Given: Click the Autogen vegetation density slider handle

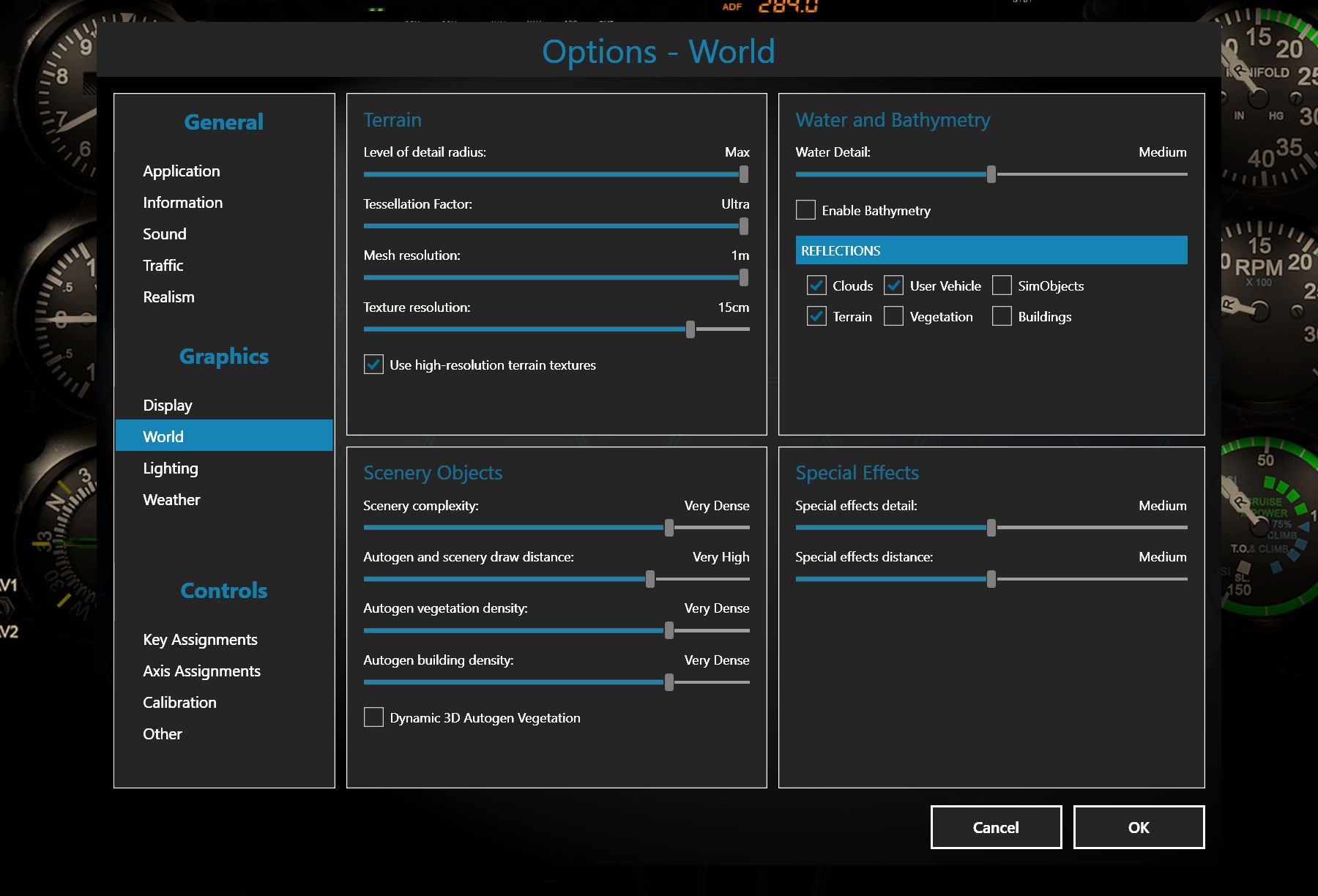Looking at the screenshot, I should 669,630.
